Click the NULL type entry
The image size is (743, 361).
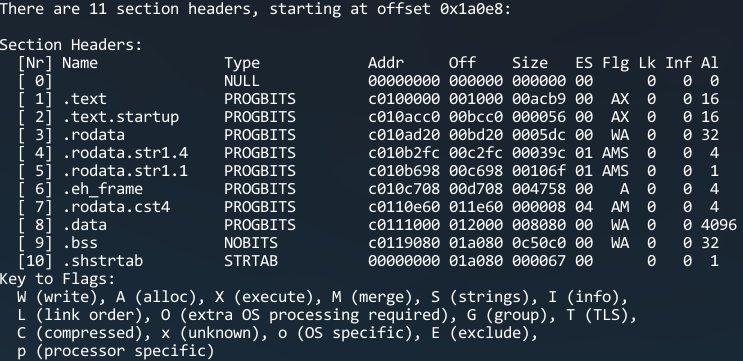(242, 81)
